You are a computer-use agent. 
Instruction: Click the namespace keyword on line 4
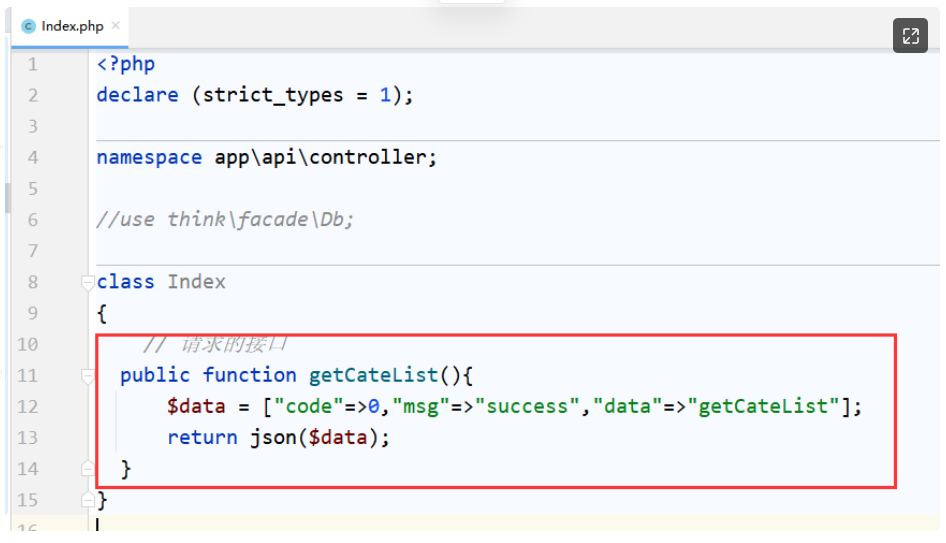[149, 158]
